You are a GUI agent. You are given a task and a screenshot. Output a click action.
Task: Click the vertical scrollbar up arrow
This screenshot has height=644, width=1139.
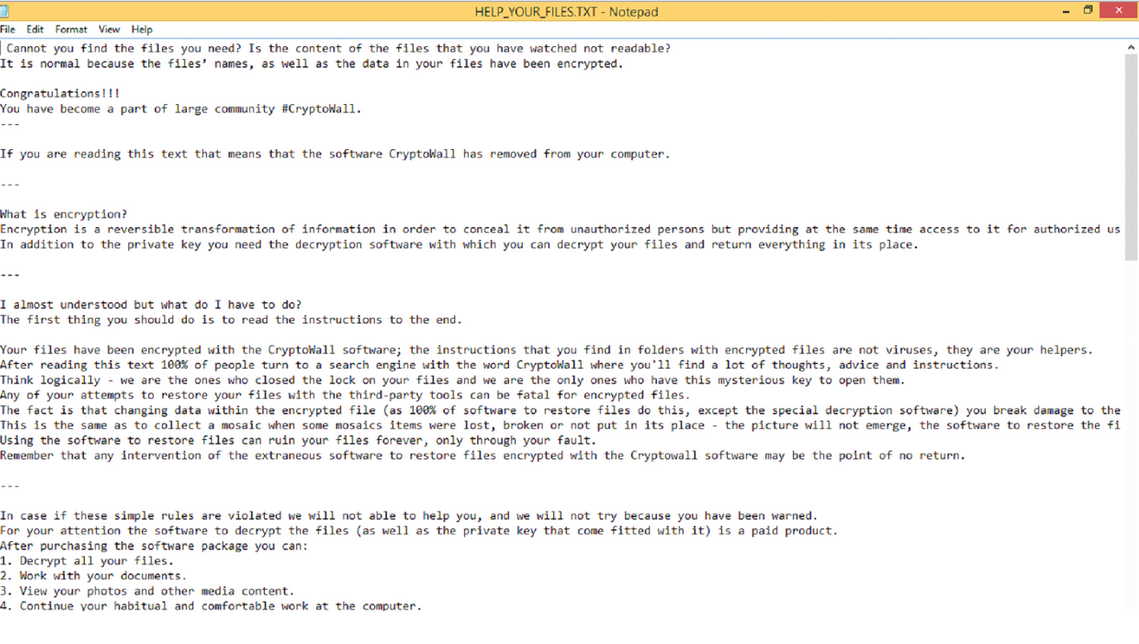point(1131,47)
